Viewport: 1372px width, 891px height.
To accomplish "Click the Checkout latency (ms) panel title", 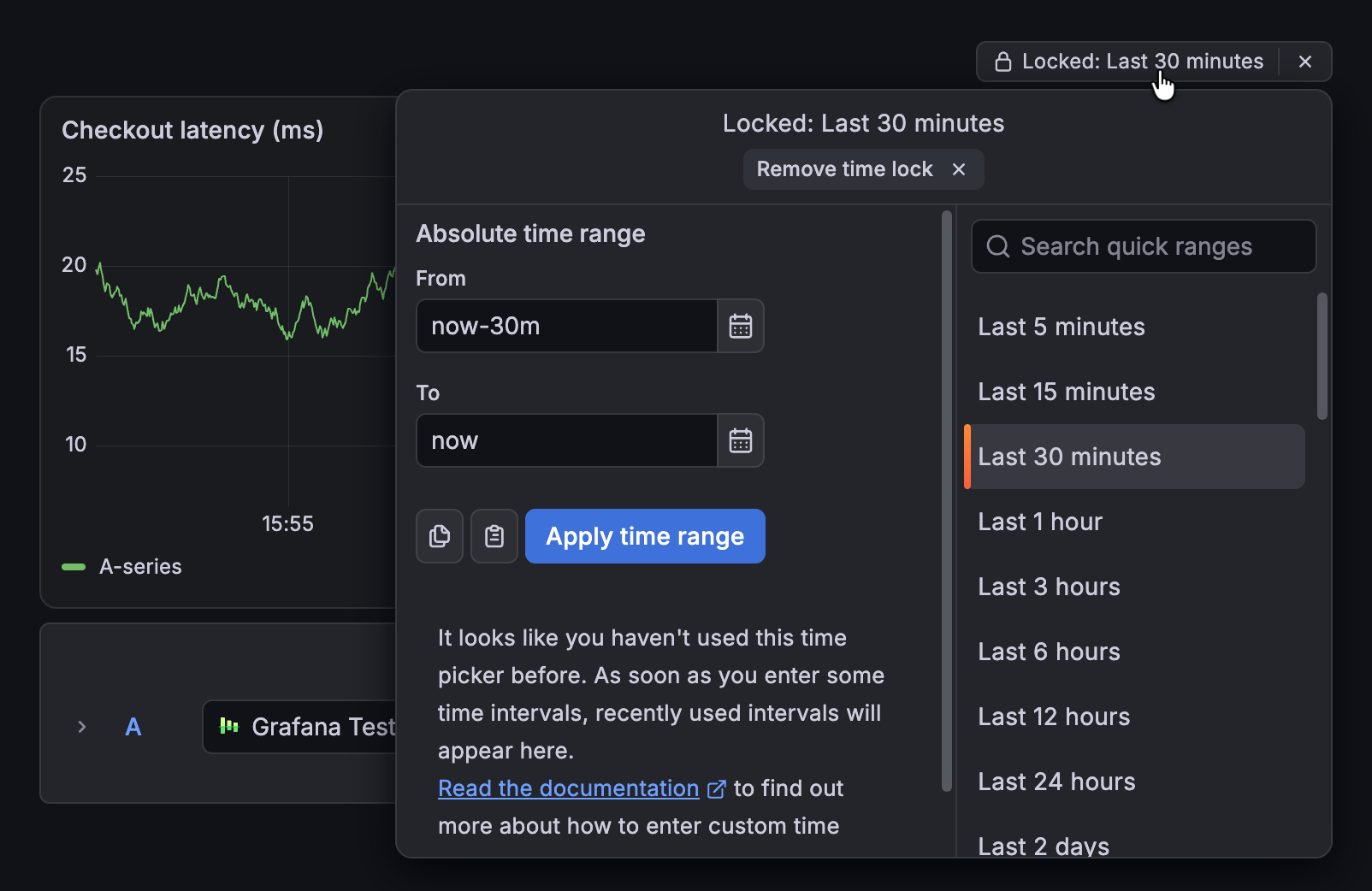I will [x=192, y=130].
